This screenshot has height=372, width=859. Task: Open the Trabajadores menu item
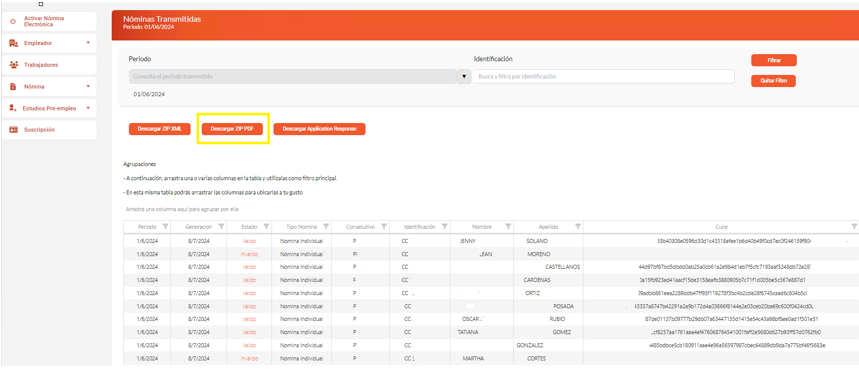pyautogui.click(x=49, y=65)
